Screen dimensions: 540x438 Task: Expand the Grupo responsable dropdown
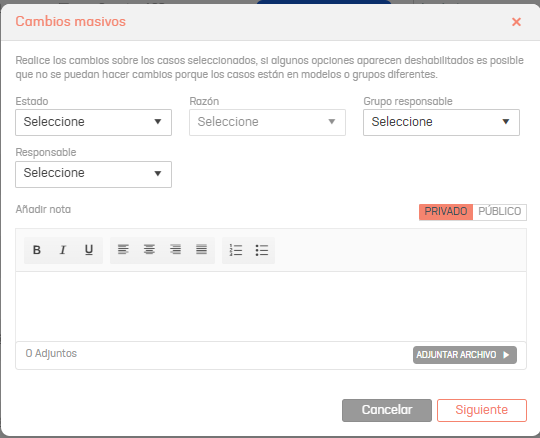pos(441,122)
